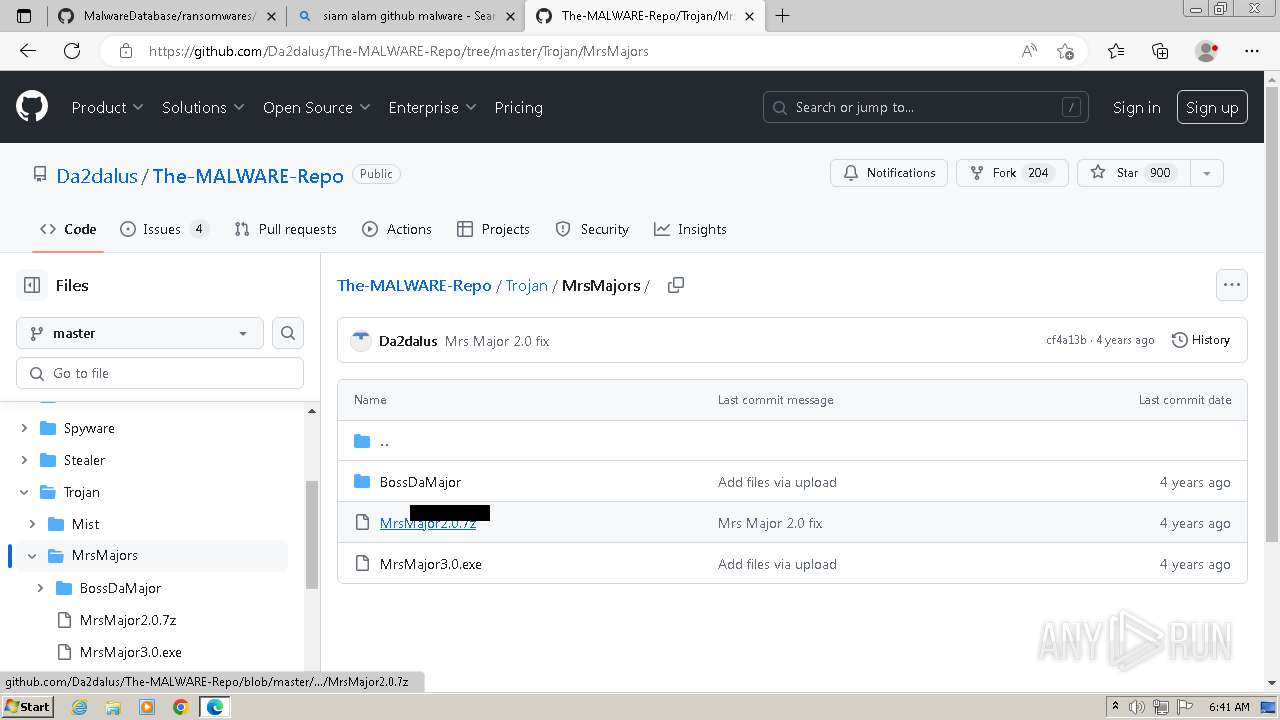The height and width of the screenshot is (720, 1280).
Task: Open the Projects tab
Action: click(x=493, y=229)
